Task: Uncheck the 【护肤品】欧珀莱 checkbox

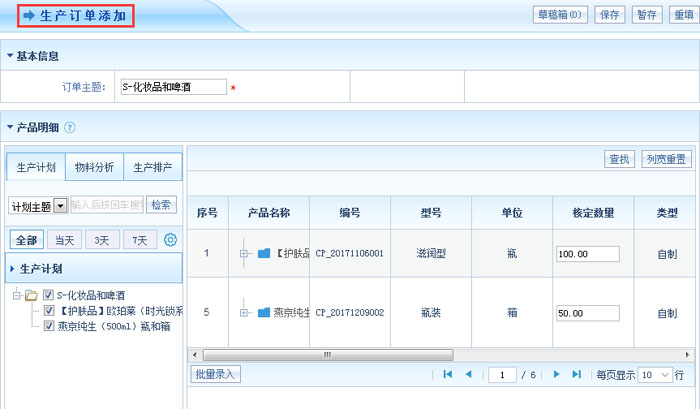Action: [x=49, y=311]
